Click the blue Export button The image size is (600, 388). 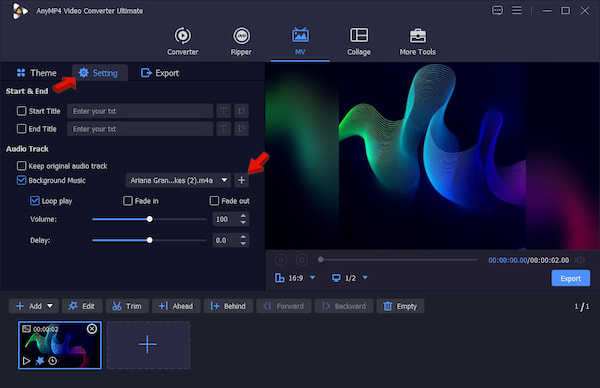coord(570,278)
